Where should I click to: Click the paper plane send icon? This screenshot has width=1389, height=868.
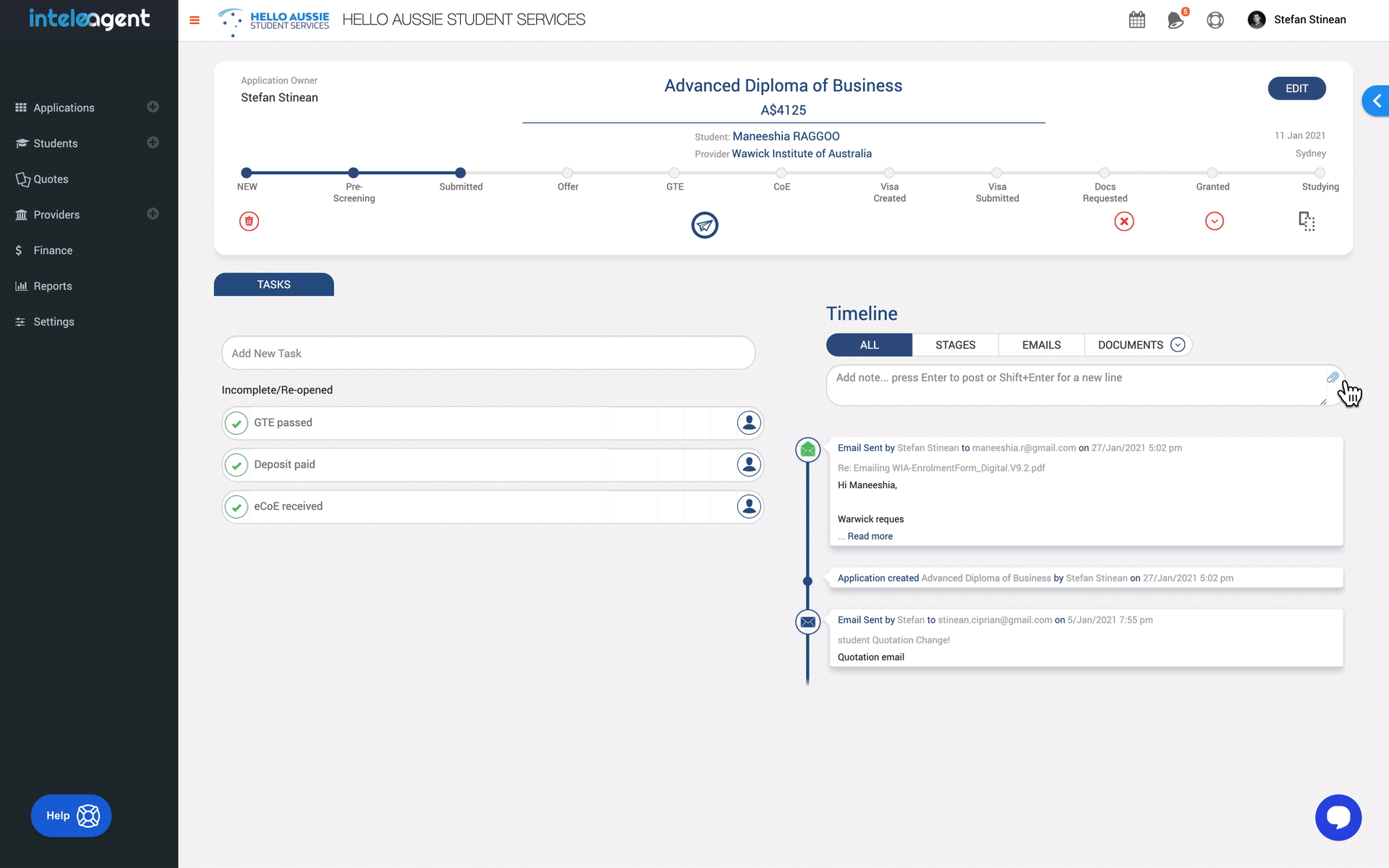(705, 225)
